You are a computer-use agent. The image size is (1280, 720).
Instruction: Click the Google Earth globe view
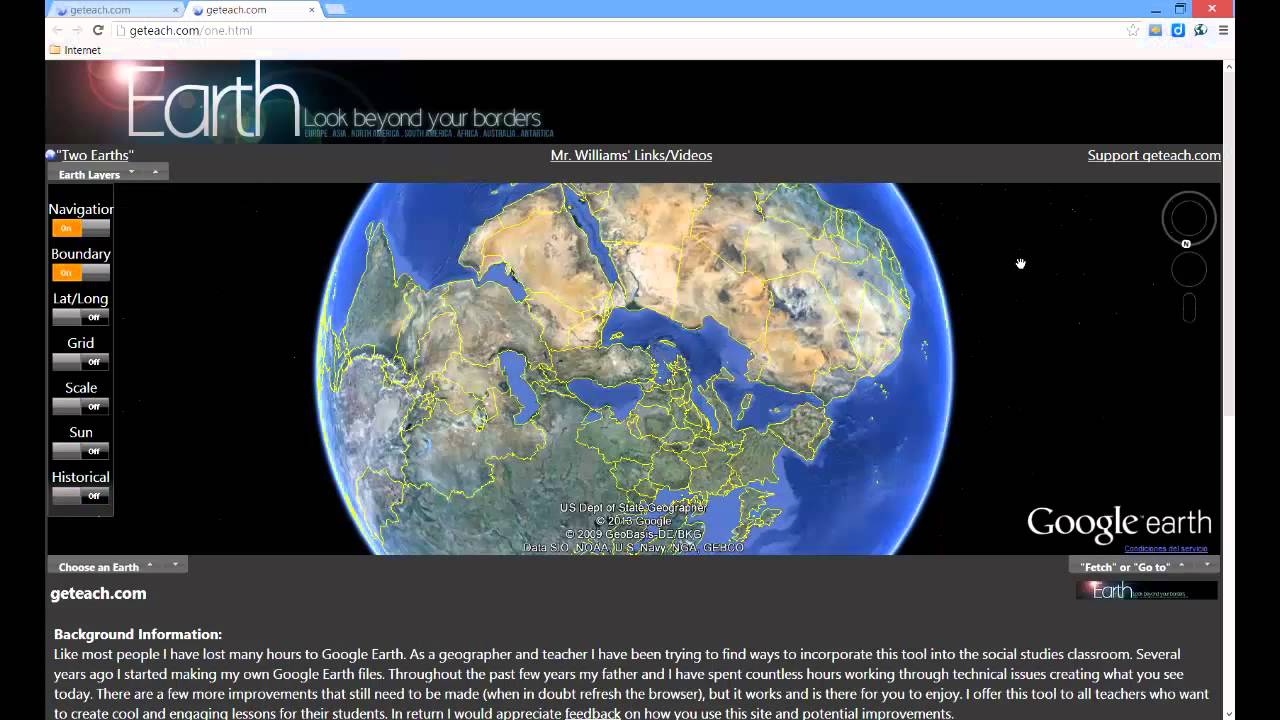click(634, 368)
